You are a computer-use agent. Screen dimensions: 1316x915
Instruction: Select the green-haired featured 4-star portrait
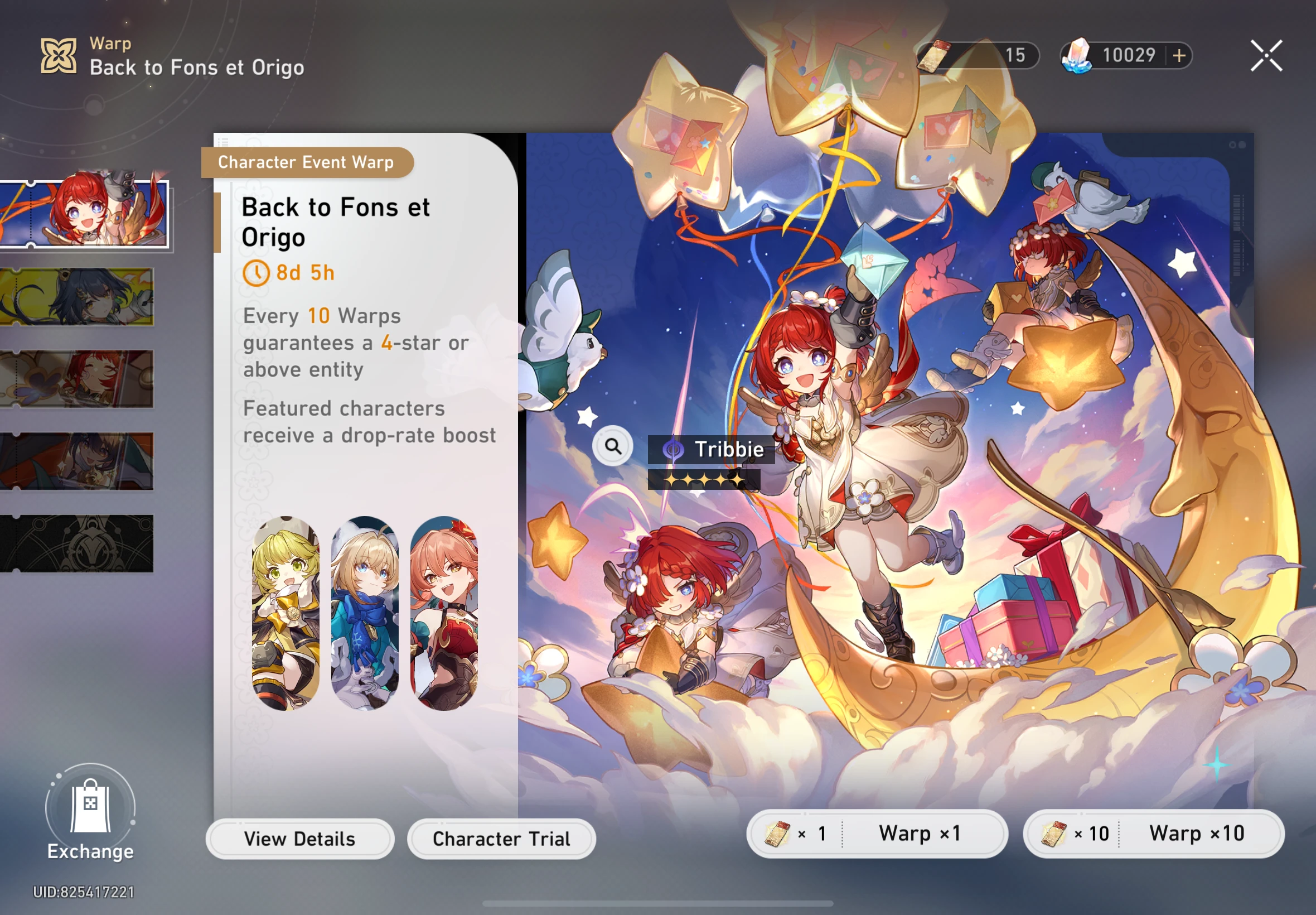click(x=286, y=613)
